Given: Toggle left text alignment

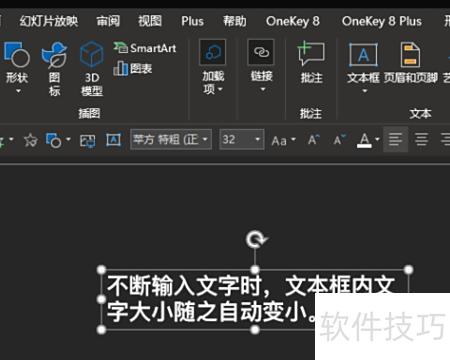Looking at the screenshot, I should pyautogui.click(x=395, y=139).
